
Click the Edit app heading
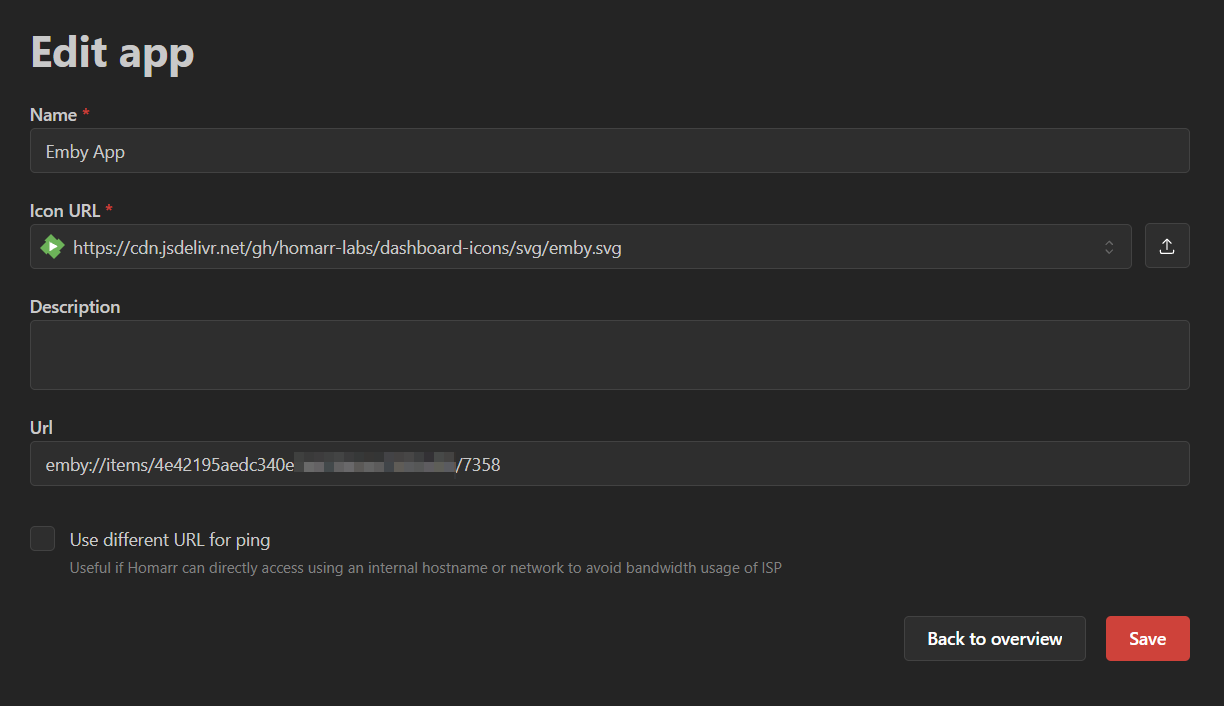[x=112, y=52]
